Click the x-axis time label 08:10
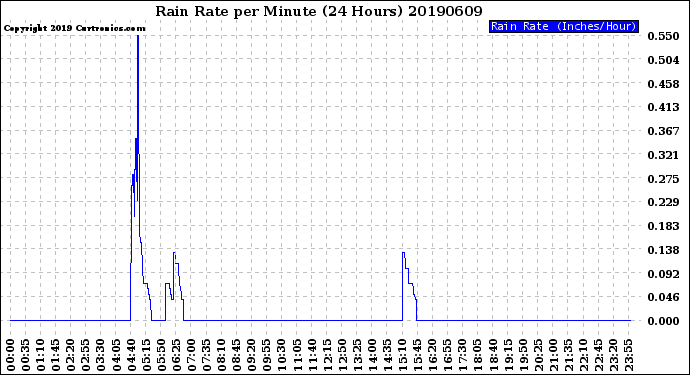Image resolution: width=690 pixels, height=375 pixels. pos(222,355)
